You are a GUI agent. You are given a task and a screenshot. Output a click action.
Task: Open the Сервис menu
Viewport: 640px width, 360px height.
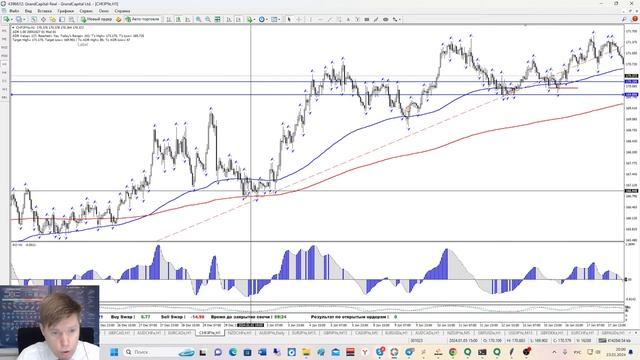tap(86, 11)
